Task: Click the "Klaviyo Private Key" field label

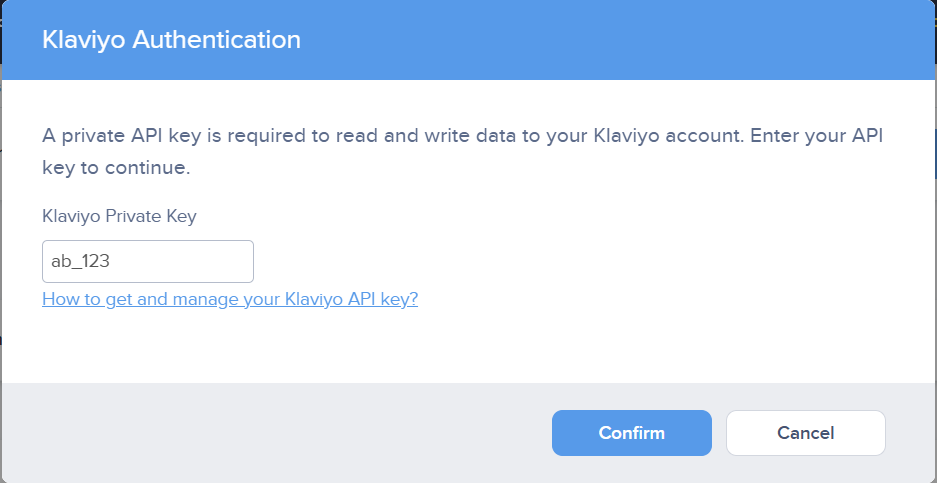Action: 119,216
